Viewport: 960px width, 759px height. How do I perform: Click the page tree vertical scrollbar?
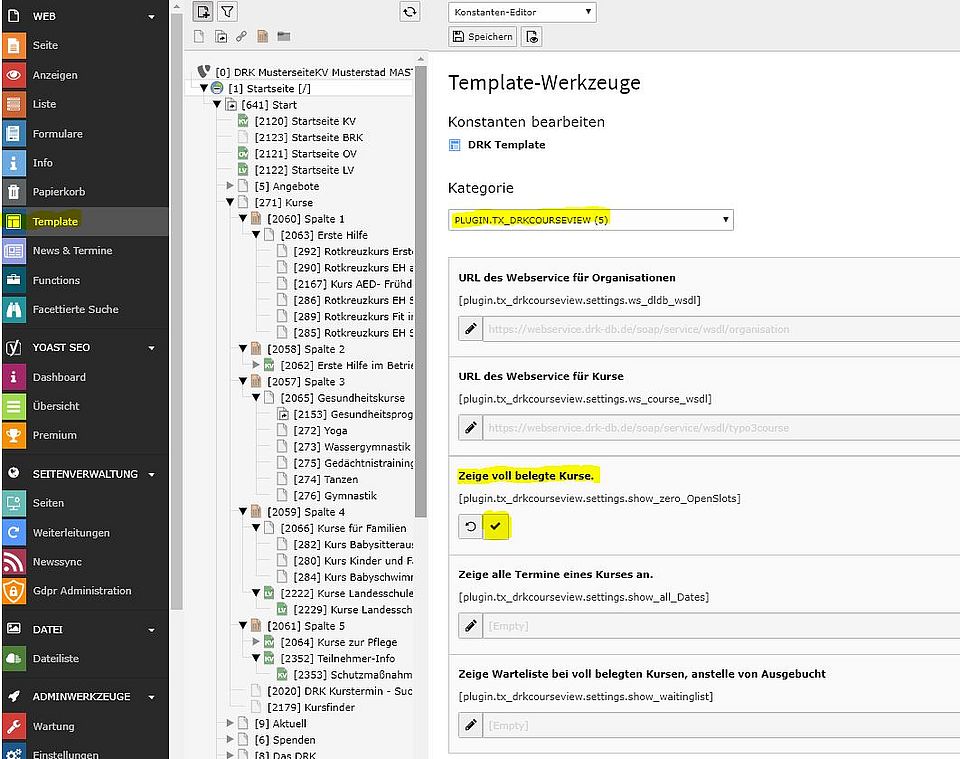pos(421,300)
